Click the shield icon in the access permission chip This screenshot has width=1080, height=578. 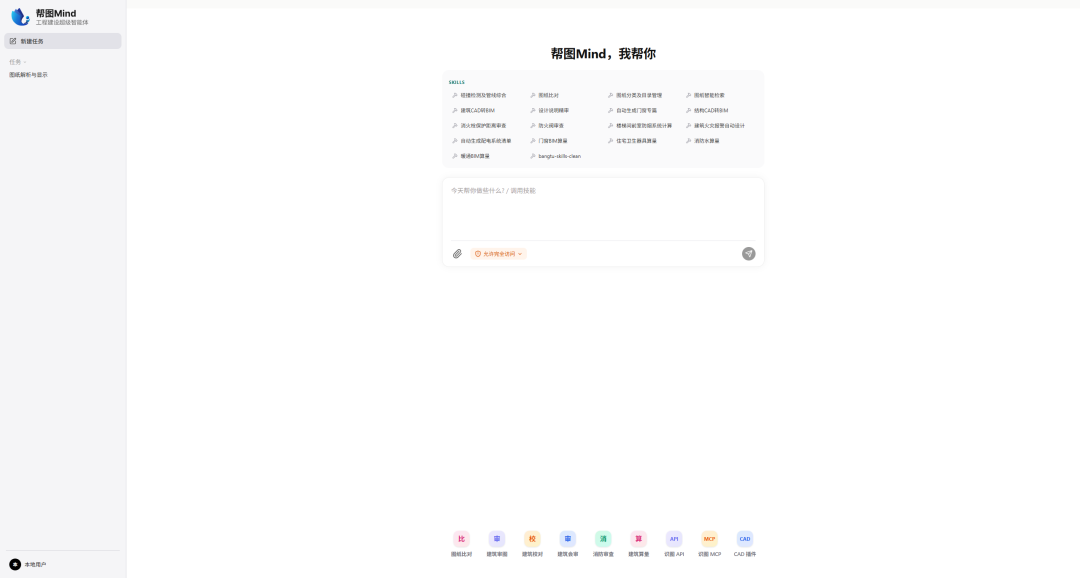(478, 254)
